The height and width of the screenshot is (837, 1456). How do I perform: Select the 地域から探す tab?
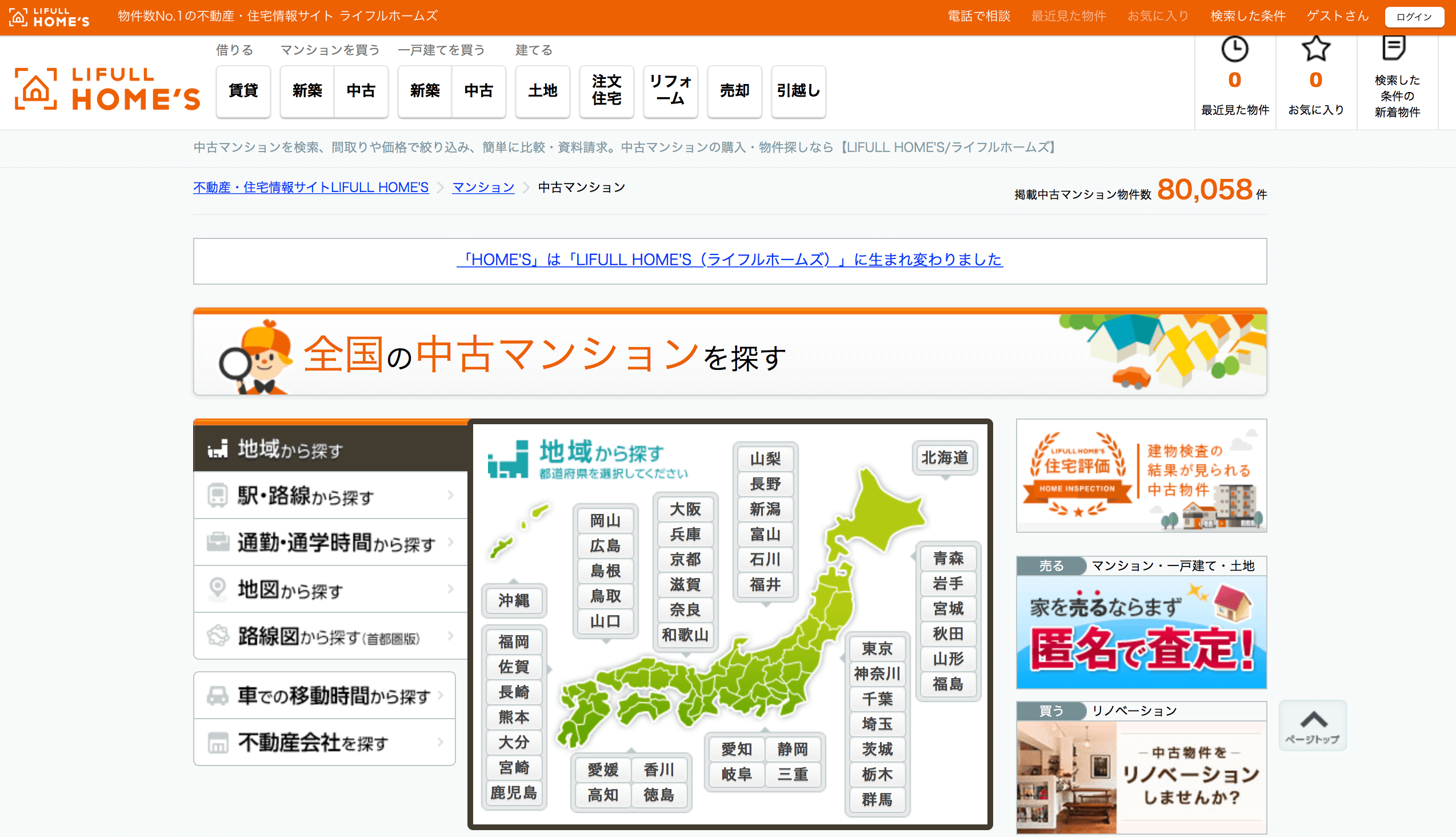click(331, 448)
